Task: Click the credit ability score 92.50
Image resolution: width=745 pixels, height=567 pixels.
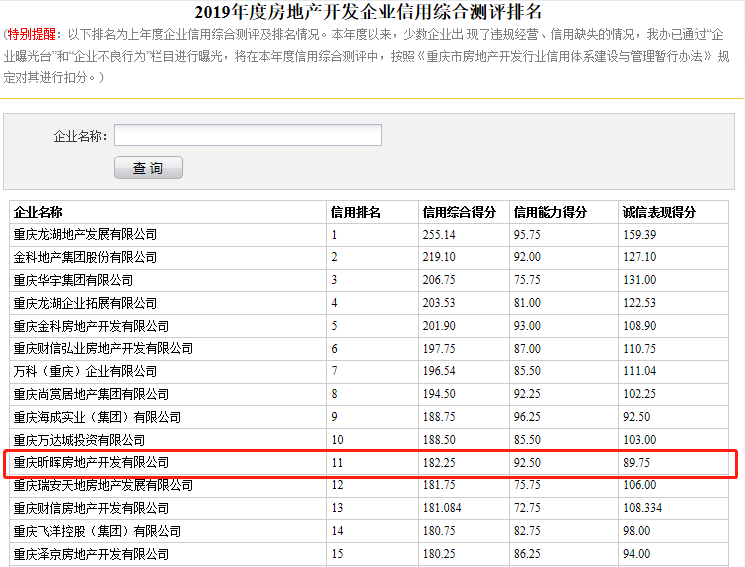Action: (527, 462)
